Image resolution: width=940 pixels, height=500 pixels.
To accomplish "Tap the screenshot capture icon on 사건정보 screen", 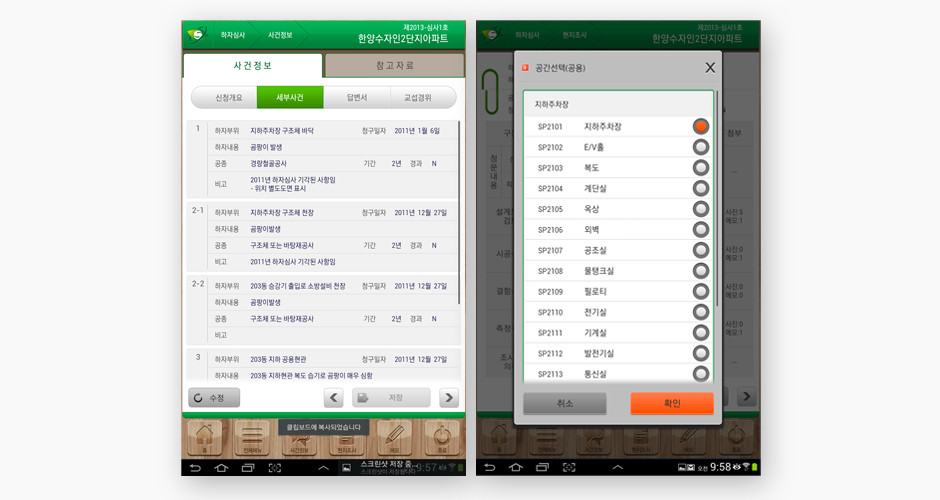I will pyautogui.click(x=275, y=468).
